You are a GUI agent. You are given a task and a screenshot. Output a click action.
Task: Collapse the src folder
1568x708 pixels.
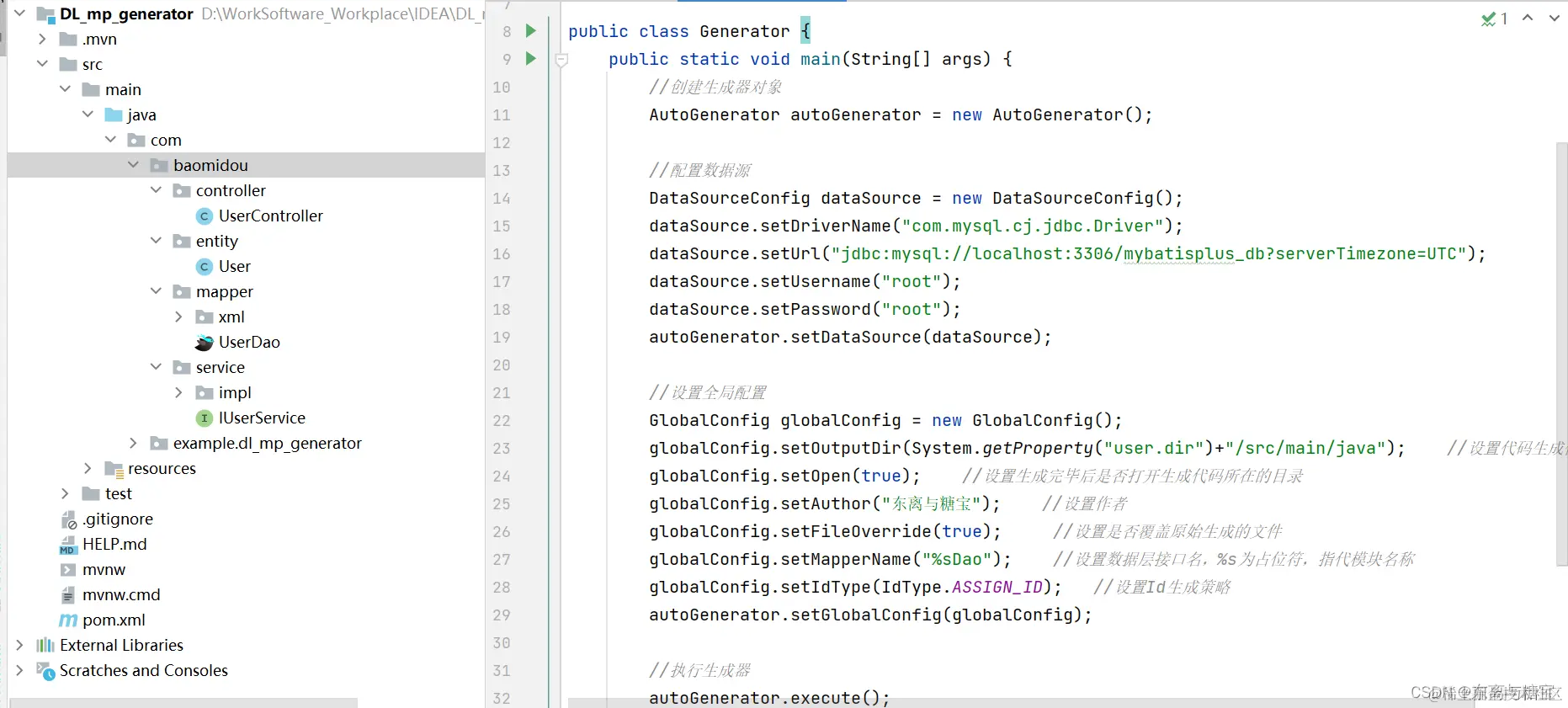42,64
